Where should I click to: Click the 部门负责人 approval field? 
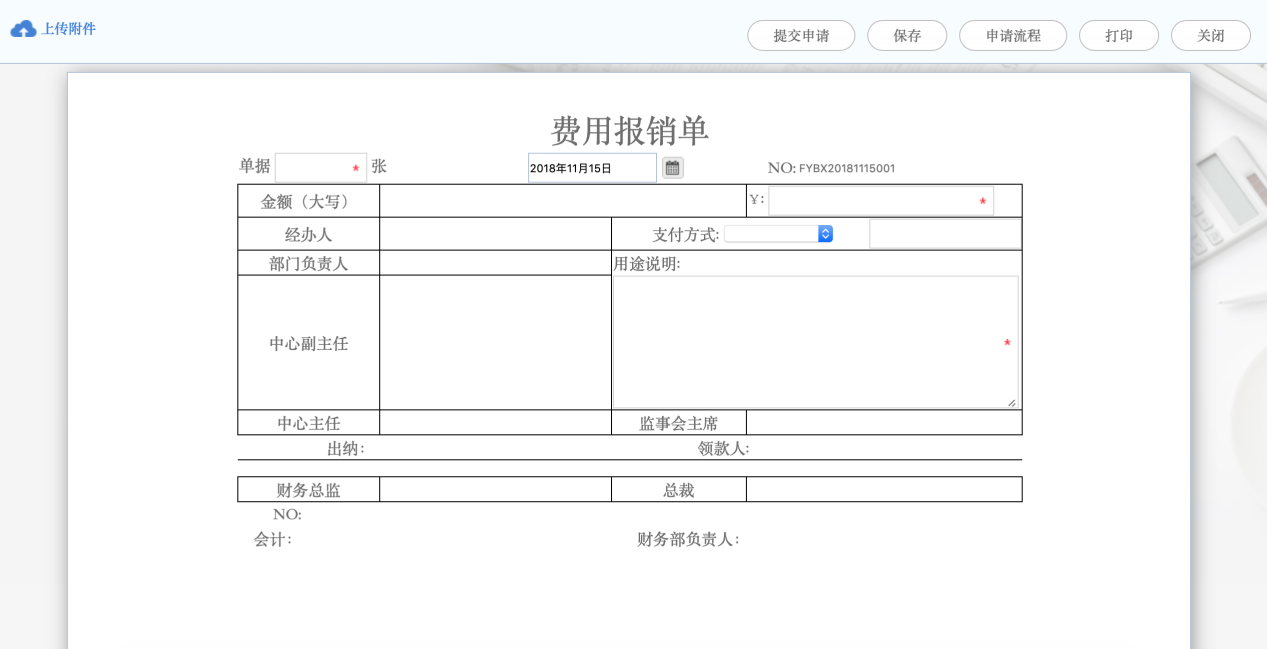[x=495, y=262]
